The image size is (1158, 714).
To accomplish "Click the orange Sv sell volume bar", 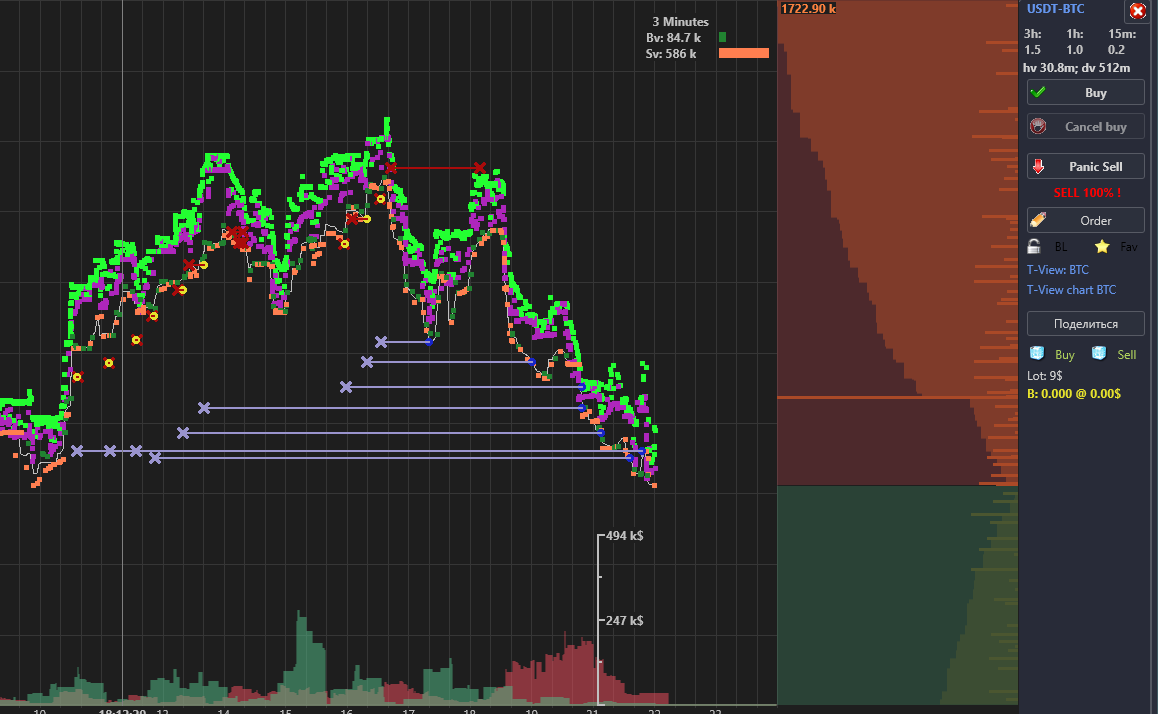I will 743,53.
